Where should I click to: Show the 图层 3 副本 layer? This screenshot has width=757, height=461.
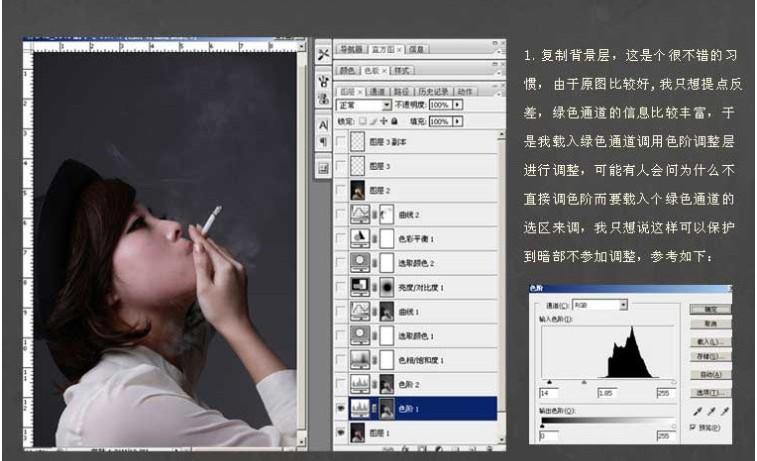(341, 141)
